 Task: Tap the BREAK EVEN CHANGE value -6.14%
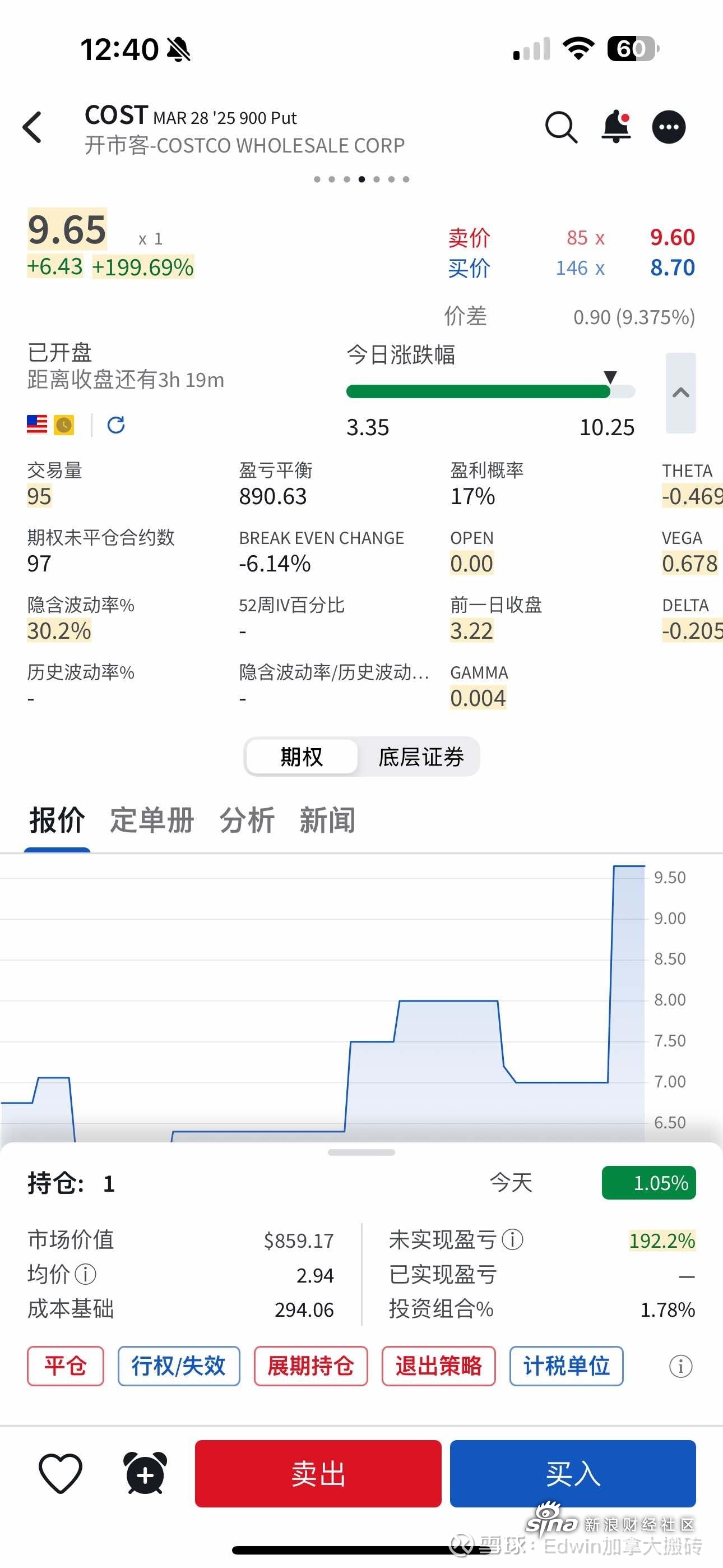[275, 563]
